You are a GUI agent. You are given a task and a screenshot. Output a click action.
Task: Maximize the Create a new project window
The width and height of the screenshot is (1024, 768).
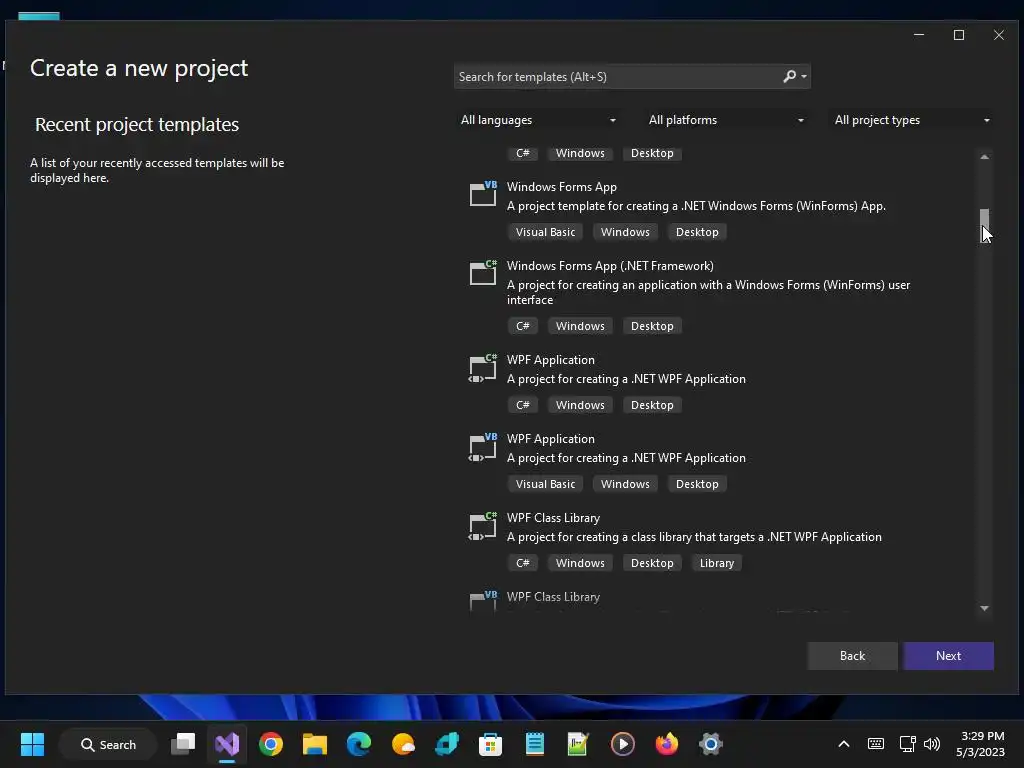tap(959, 35)
